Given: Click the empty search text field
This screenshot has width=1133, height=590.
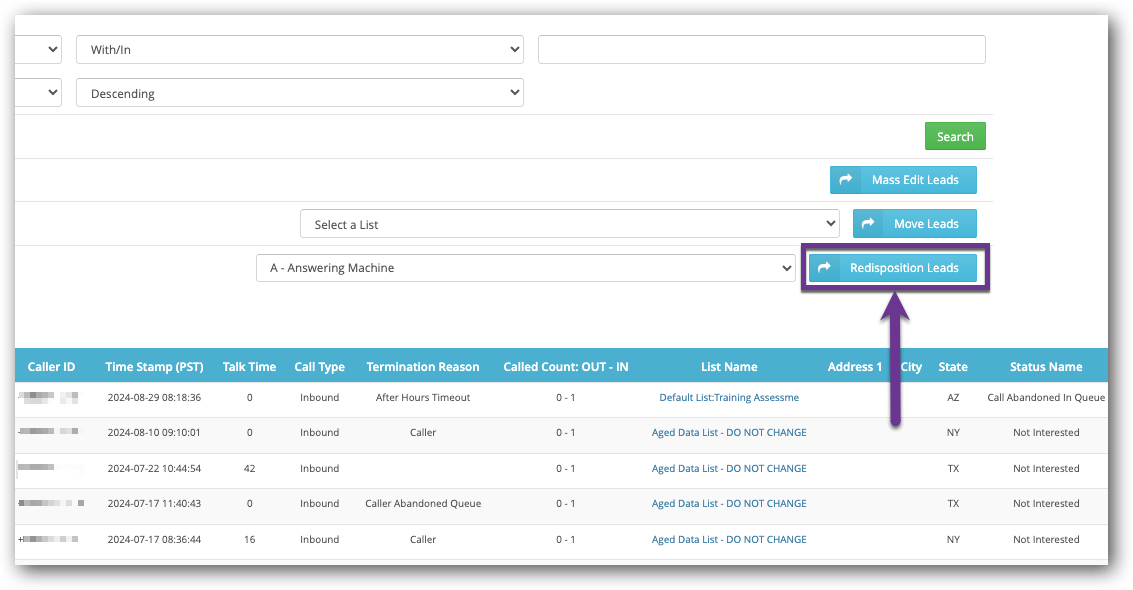Looking at the screenshot, I should (x=761, y=49).
